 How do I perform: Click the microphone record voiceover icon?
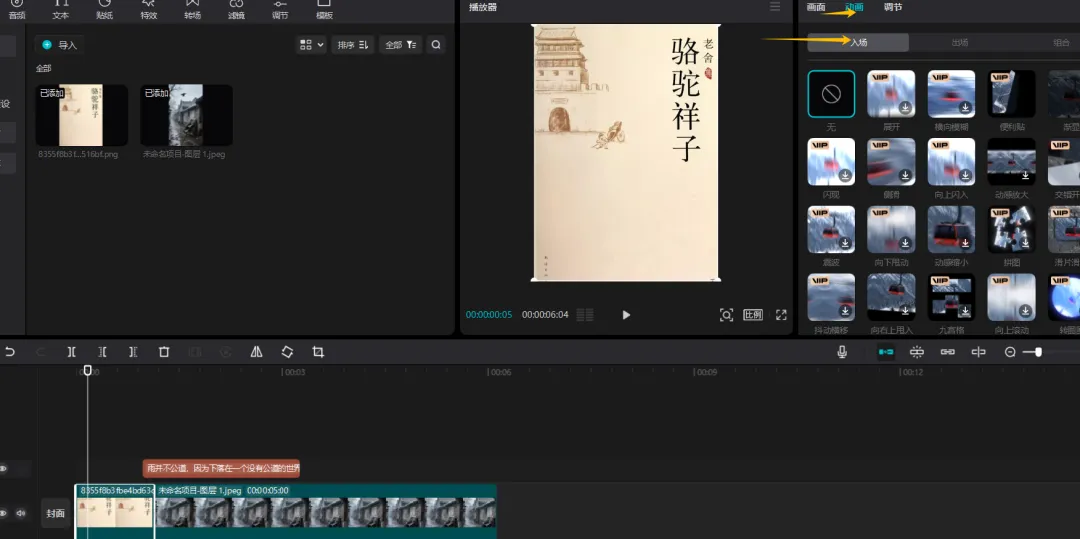tap(842, 352)
